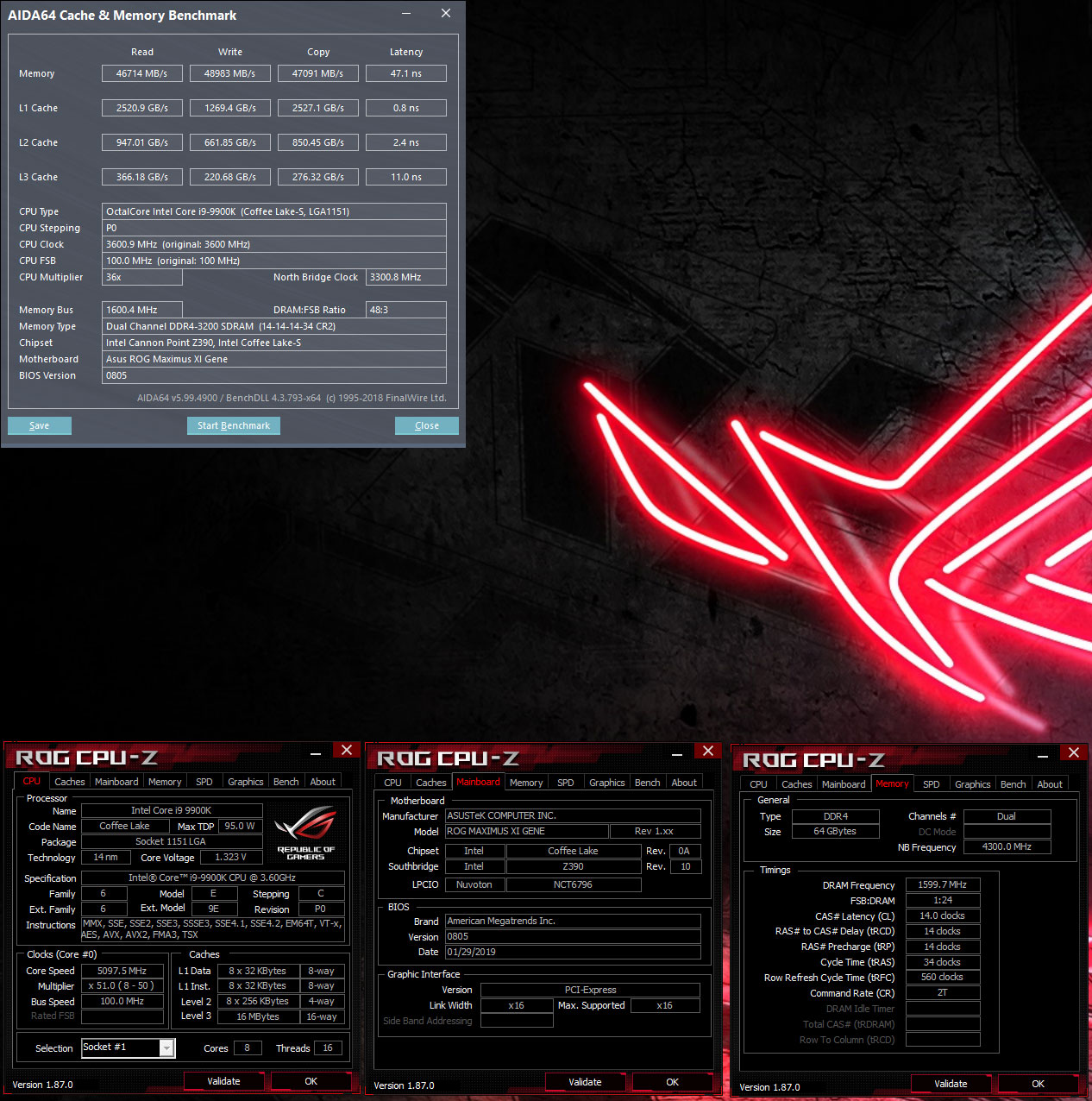Open Caches tab in middle CPU-Z window
1092x1101 pixels.
point(431,783)
